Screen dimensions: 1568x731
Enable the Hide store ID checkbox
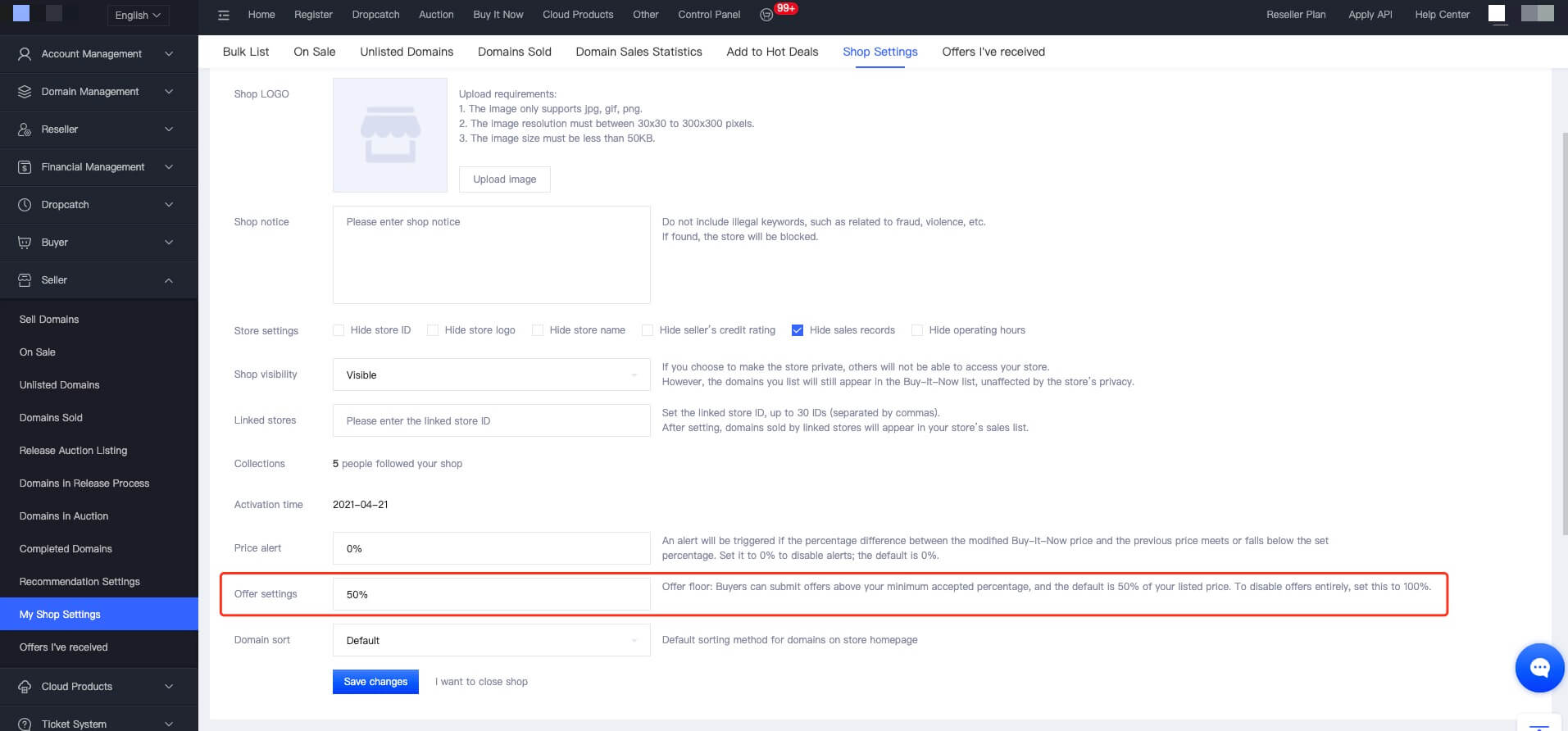[x=339, y=330]
